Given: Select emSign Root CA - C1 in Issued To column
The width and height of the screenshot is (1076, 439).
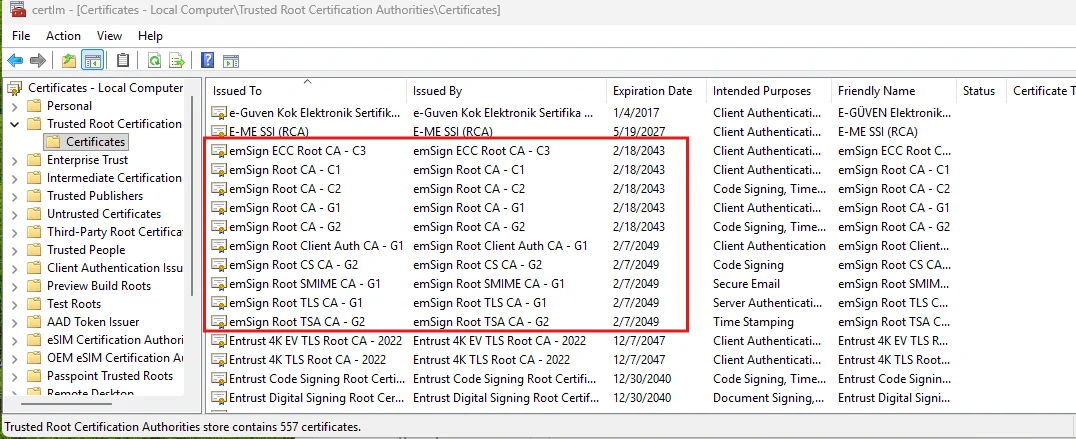Looking at the screenshot, I should [x=285, y=170].
